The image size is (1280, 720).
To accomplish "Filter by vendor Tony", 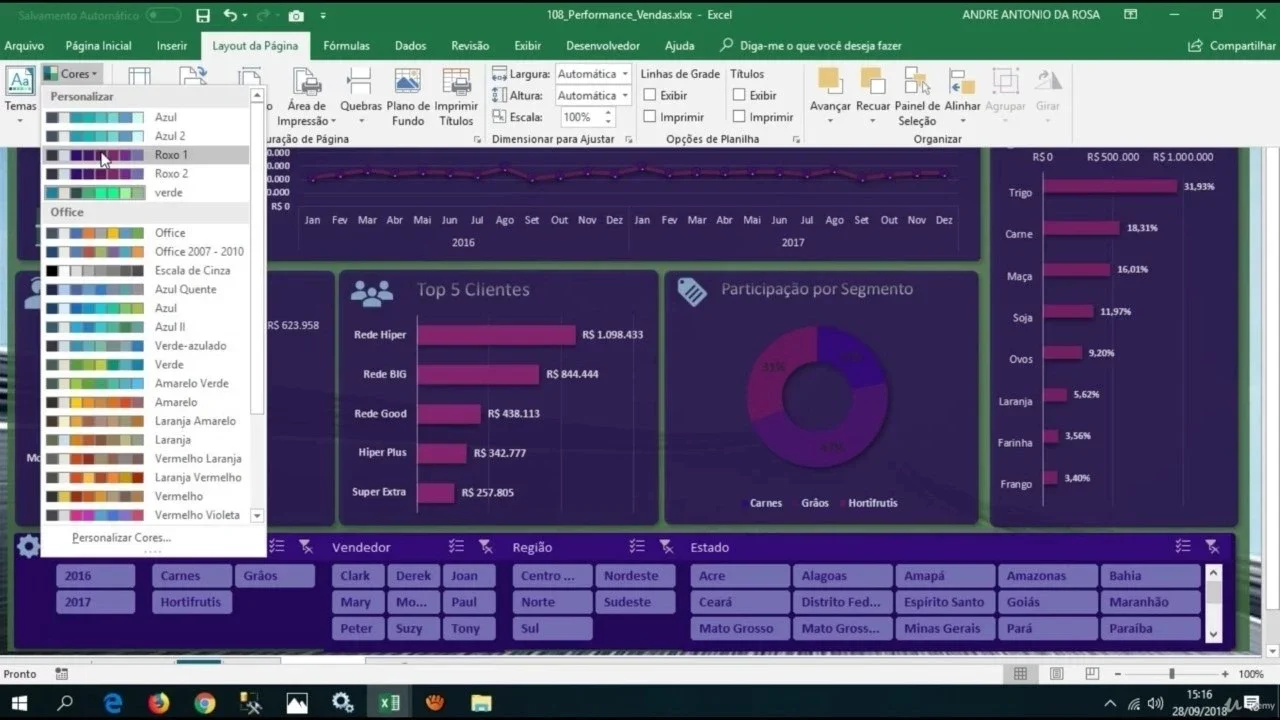I will 465,628.
